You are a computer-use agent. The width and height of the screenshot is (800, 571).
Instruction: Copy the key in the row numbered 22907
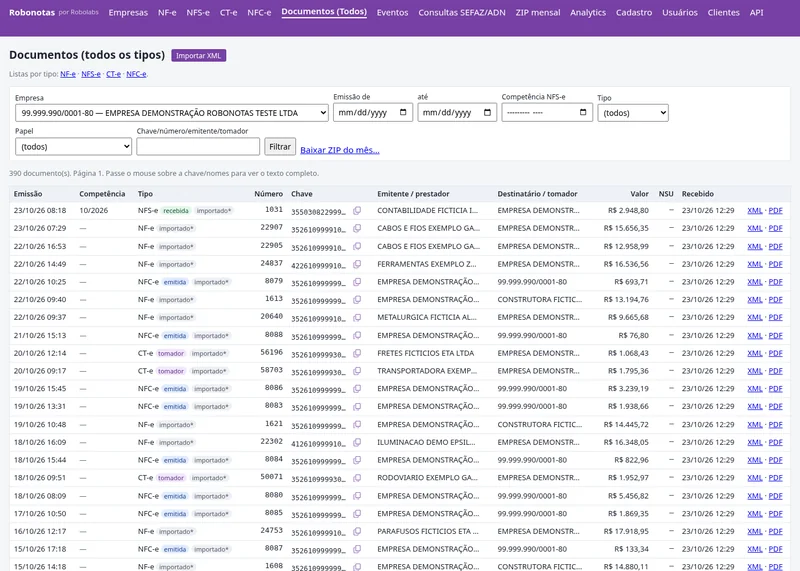(x=357, y=228)
